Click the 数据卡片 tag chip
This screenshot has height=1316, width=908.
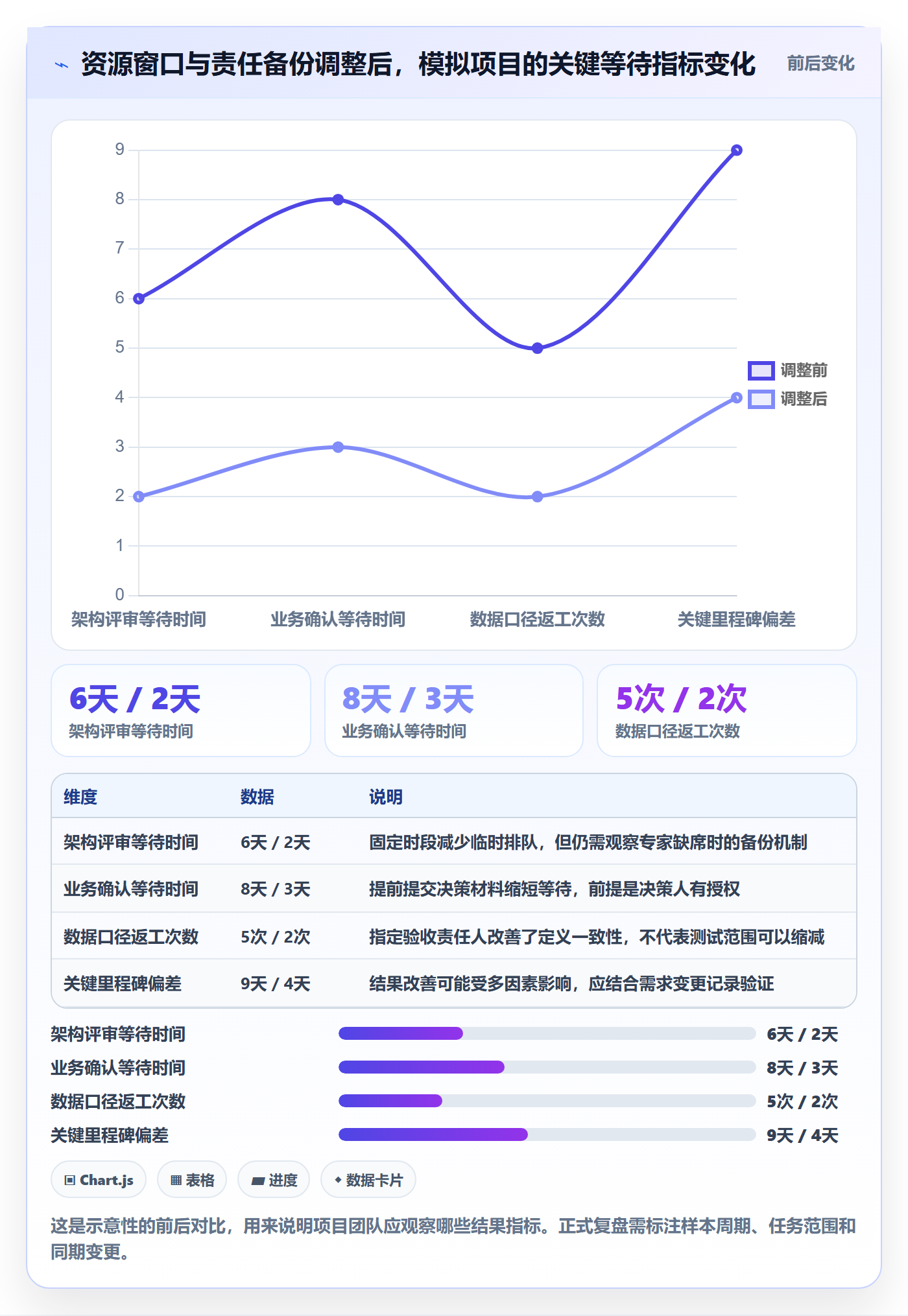[x=368, y=1180]
